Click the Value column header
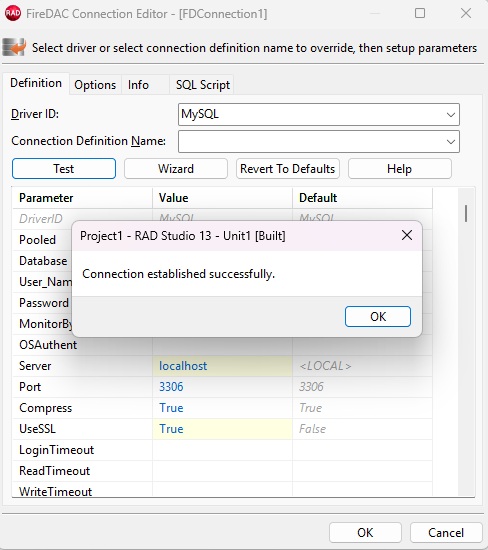 [x=222, y=198]
